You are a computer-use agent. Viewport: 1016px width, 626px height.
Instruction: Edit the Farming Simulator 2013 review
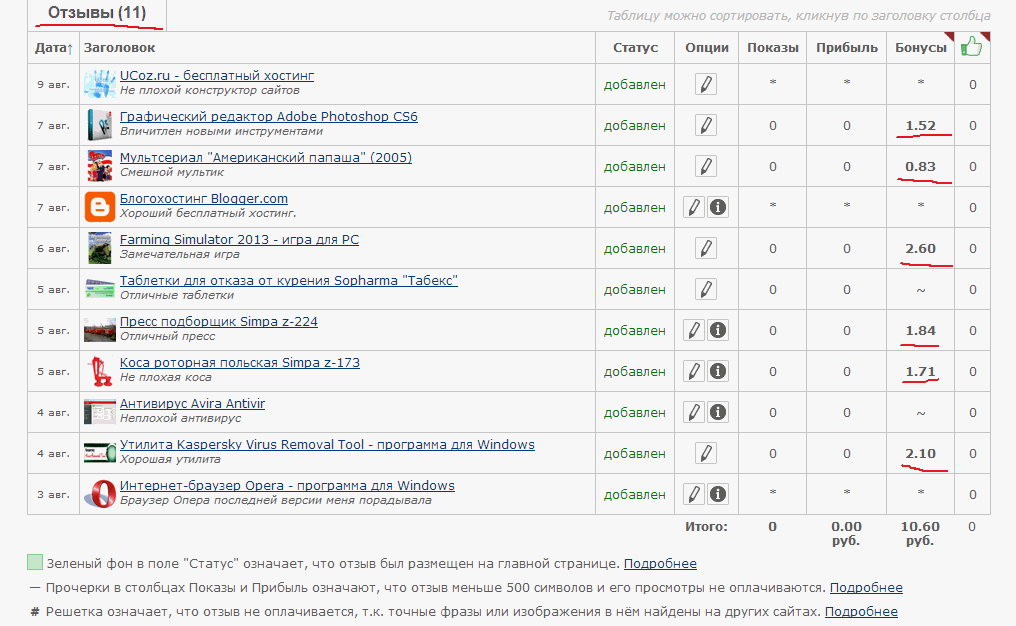706,248
